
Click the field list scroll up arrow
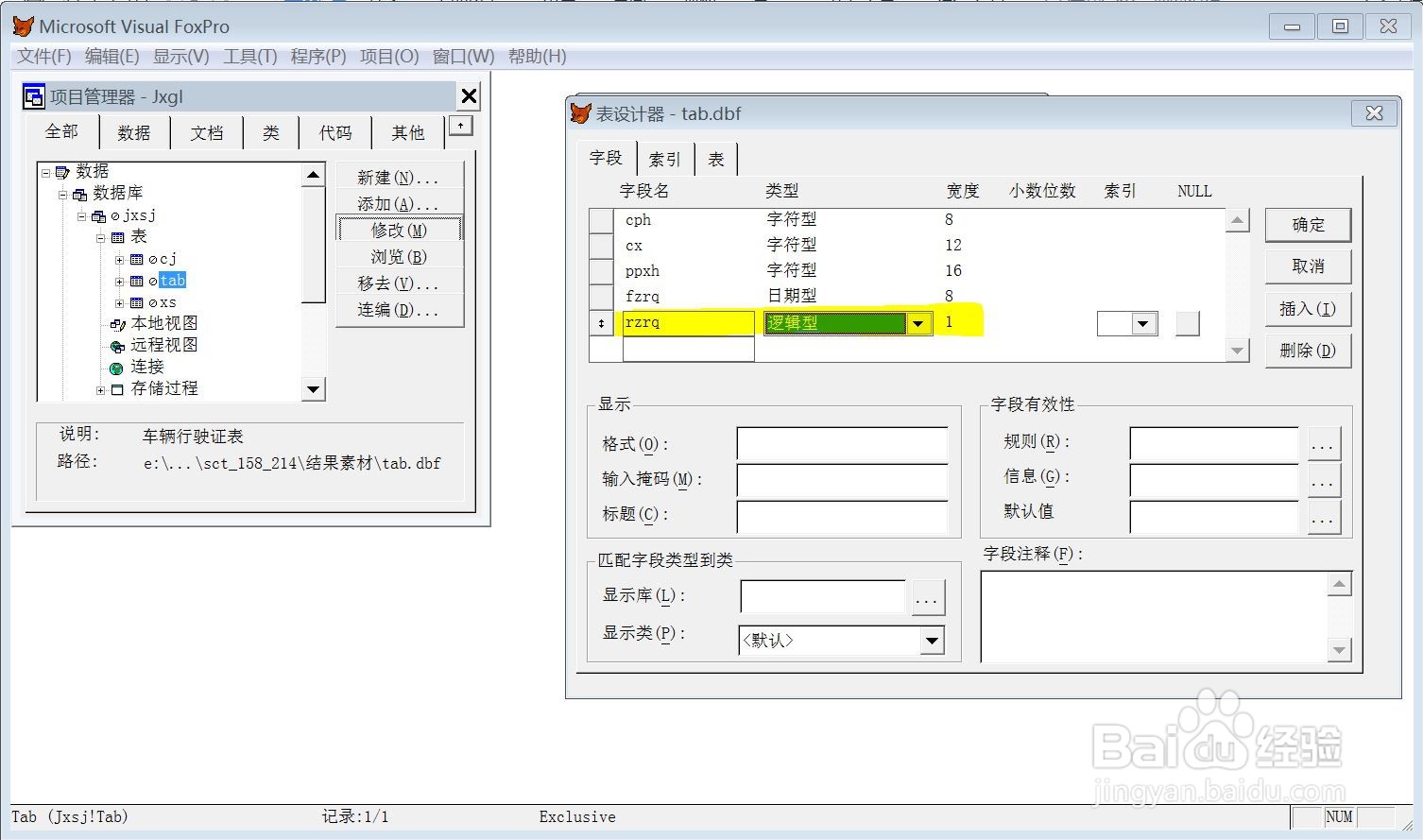[x=1237, y=221]
